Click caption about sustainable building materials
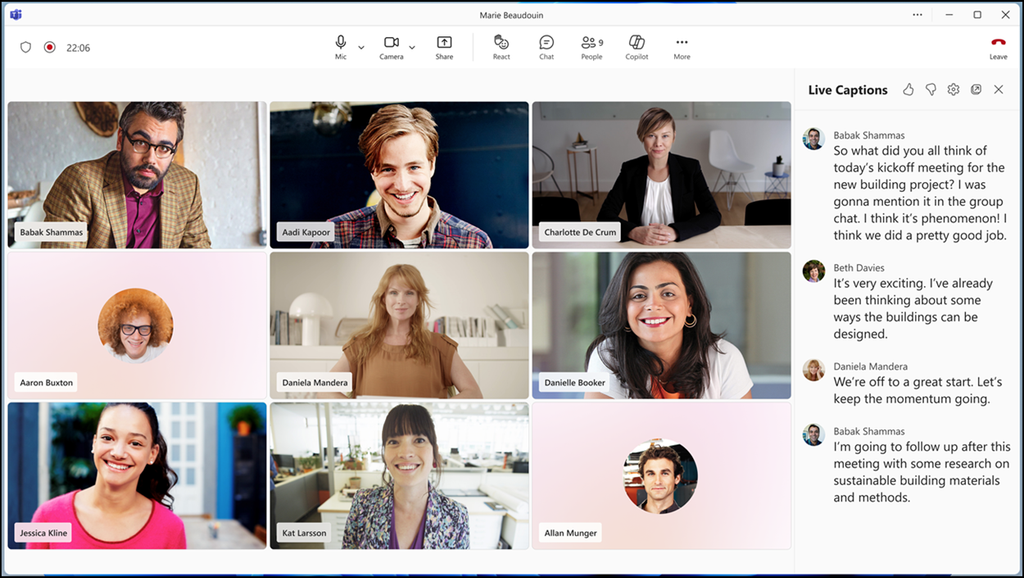1024x578 pixels. (x=921, y=472)
